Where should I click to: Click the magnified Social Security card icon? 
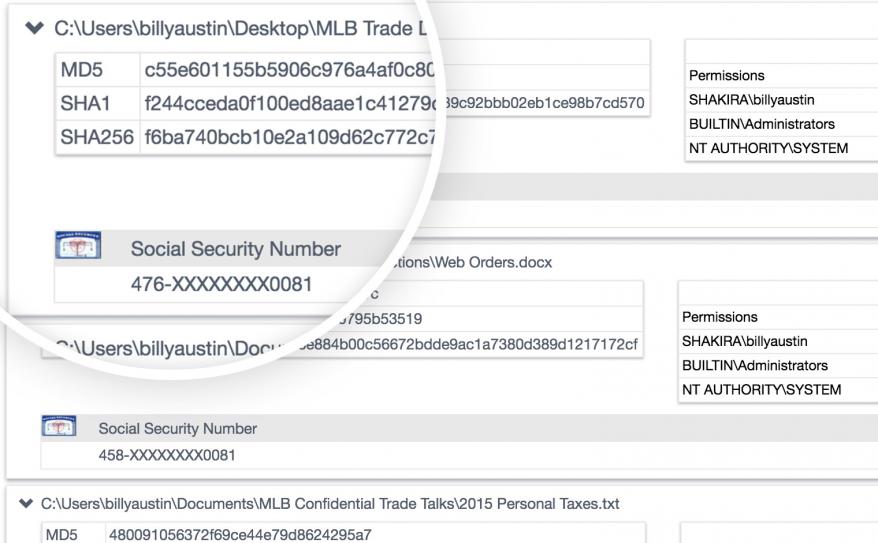click(77, 249)
